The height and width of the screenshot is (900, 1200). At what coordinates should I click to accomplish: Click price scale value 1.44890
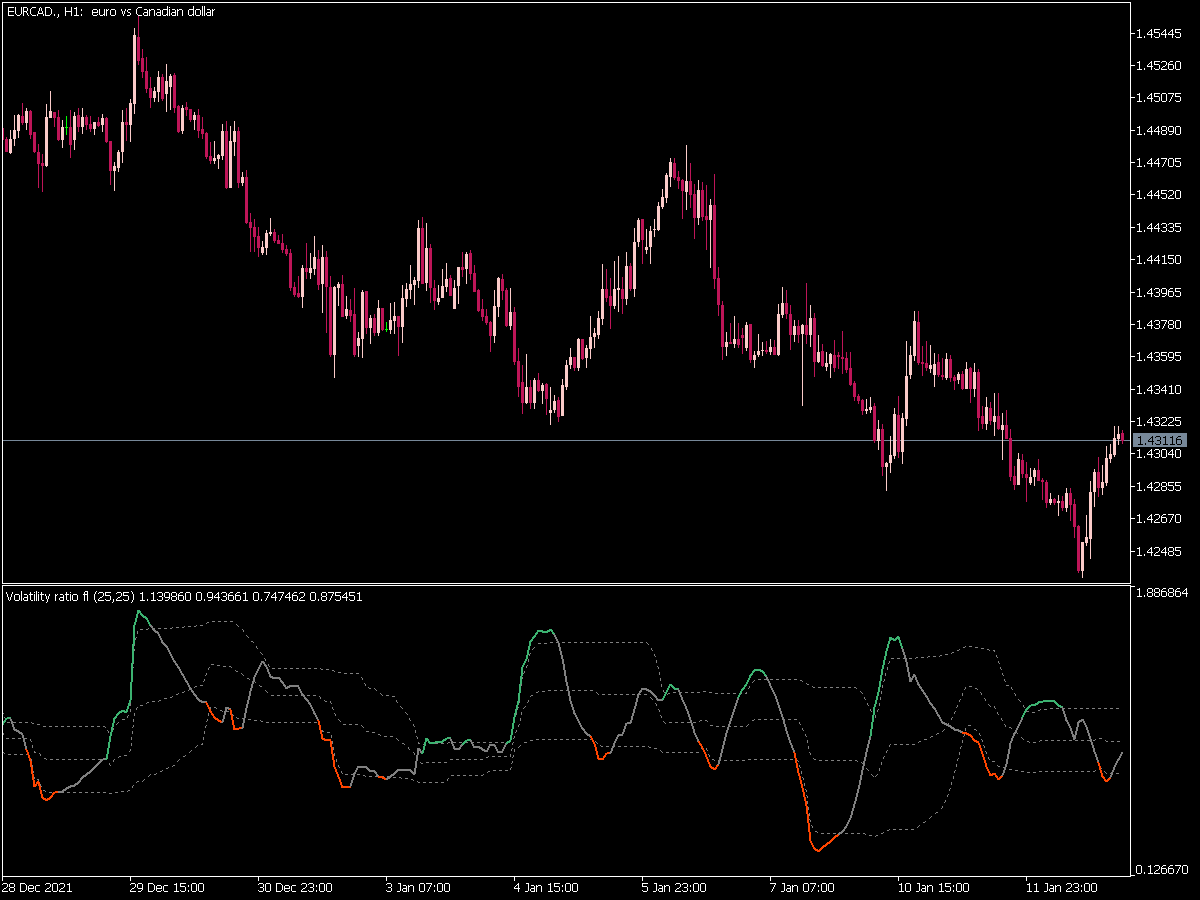coord(1161,131)
